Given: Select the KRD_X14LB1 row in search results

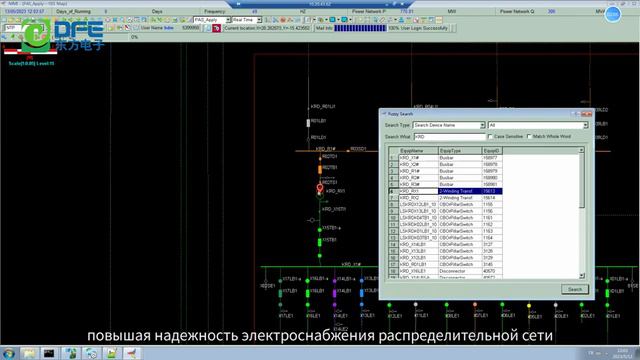Looking at the screenshot, I should [x=445, y=244].
